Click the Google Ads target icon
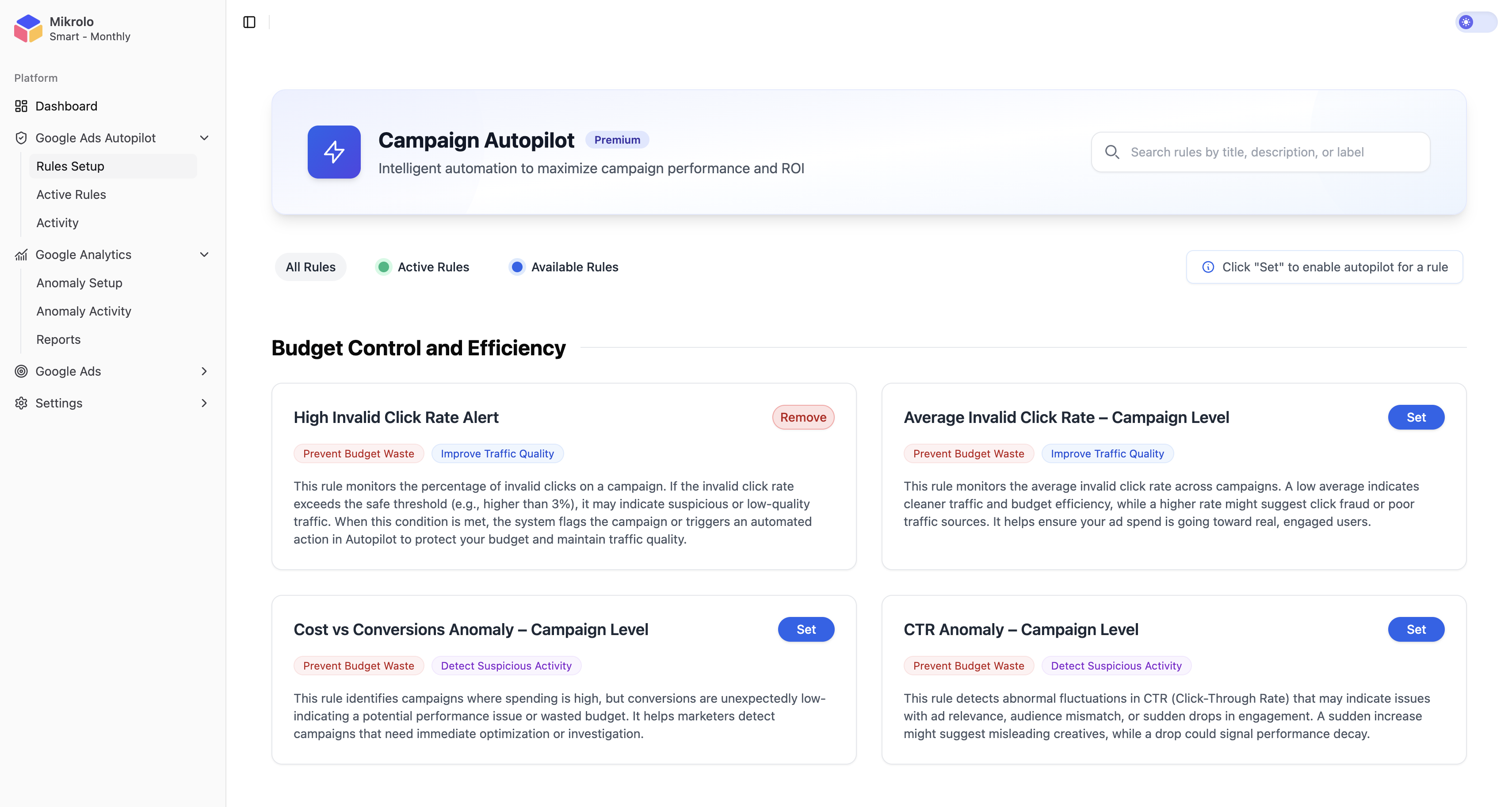The image size is (1512, 807). pos(21,371)
